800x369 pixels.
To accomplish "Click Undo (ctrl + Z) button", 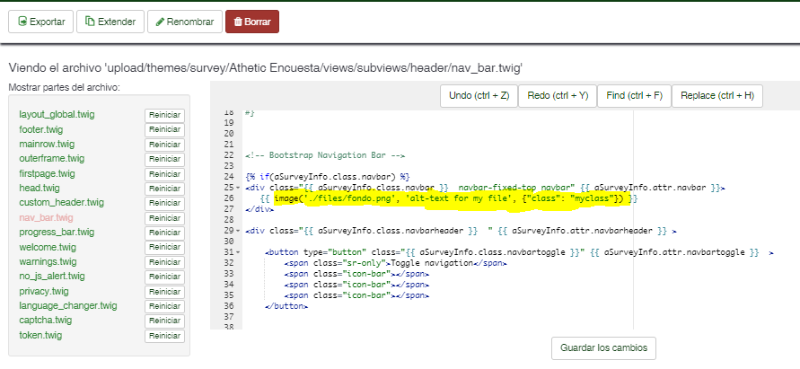I will 479,96.
